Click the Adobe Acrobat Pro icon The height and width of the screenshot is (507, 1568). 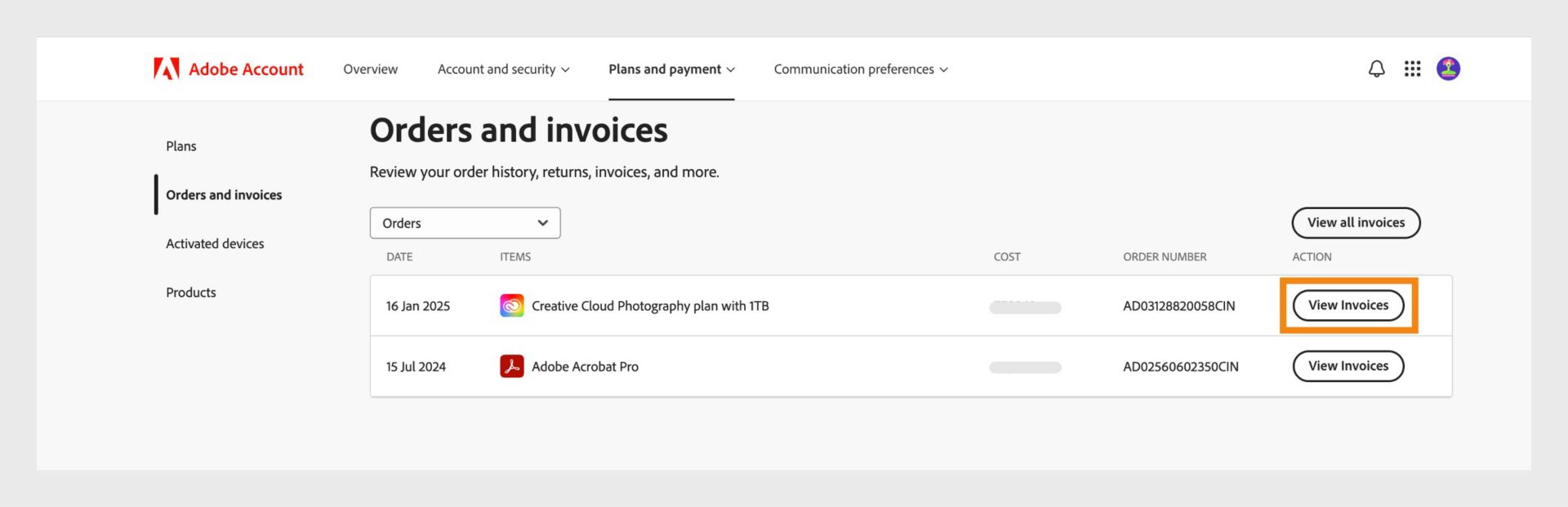pos(512,367)
